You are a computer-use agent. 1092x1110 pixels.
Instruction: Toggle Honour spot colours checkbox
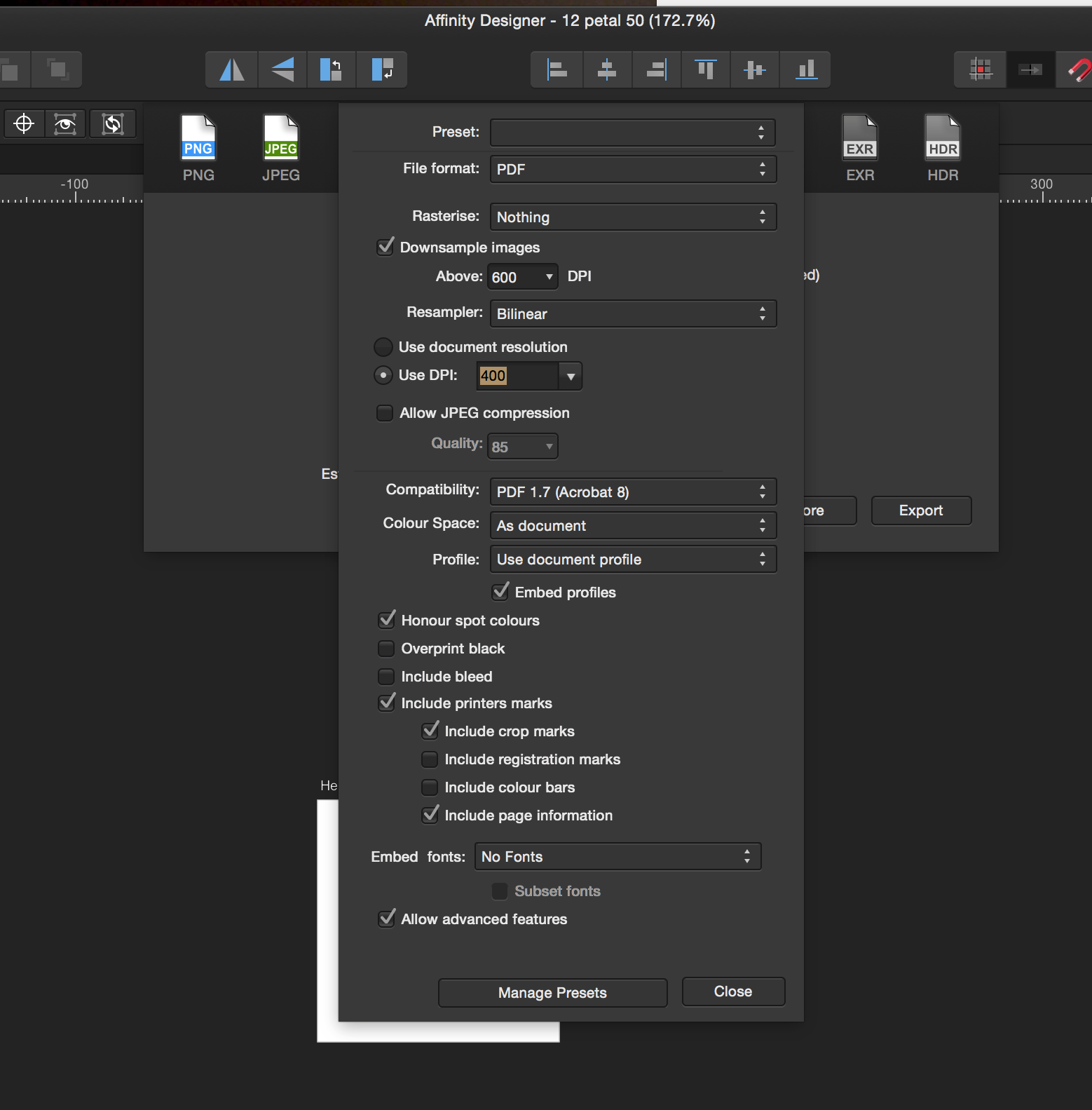pyautogui.click(x=387, y=620)
